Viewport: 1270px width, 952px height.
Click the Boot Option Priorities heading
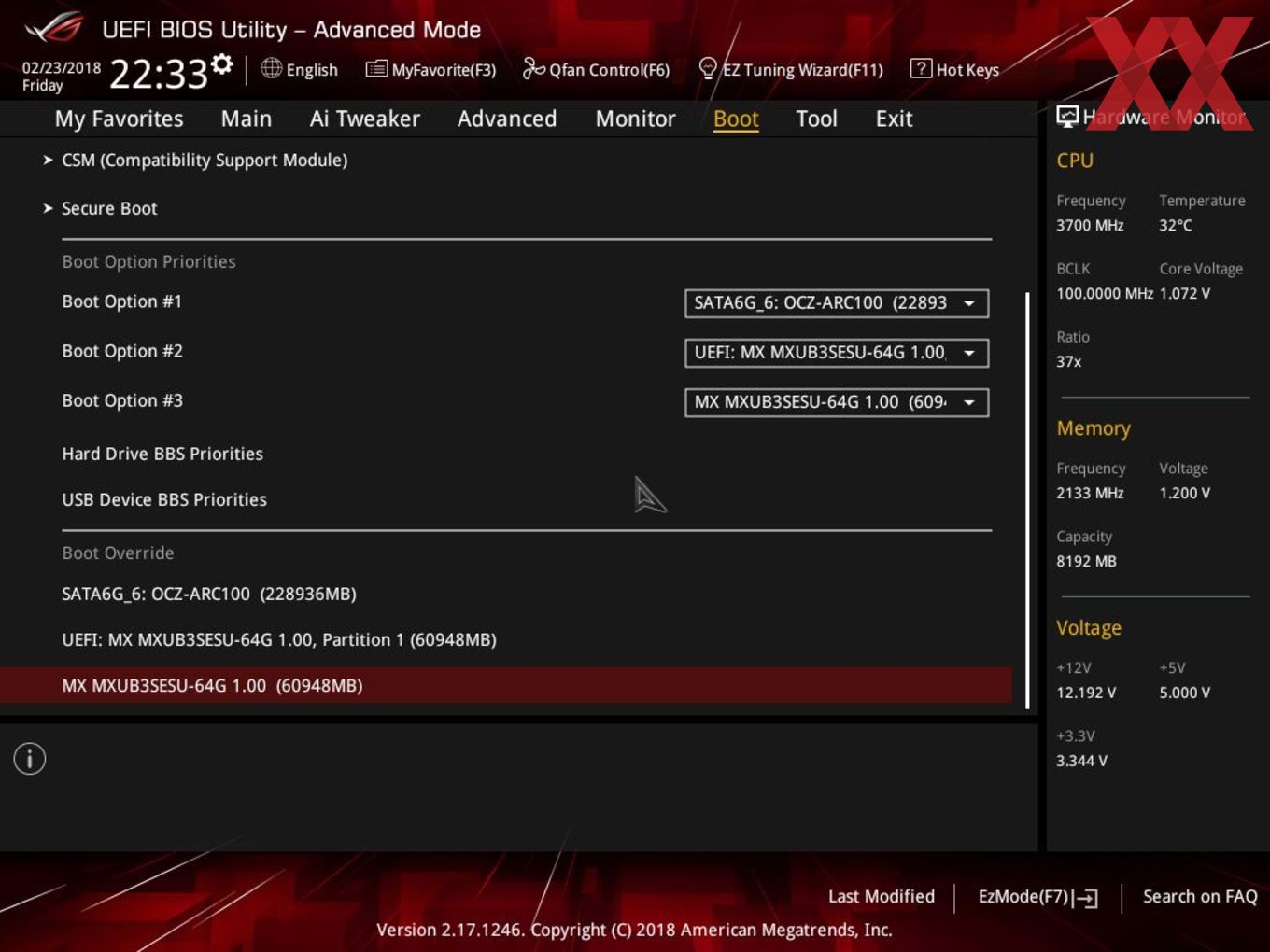tap(148, 261)
